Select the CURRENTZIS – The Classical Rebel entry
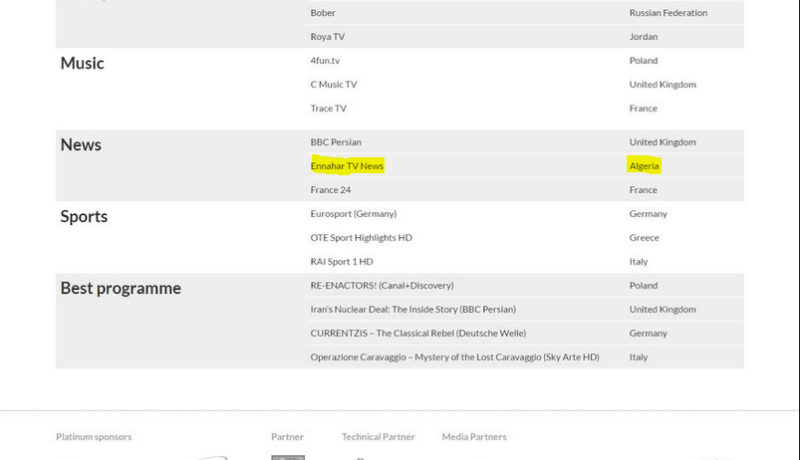The width and height of the screenshot is (800, 460). tap(418, 334)
